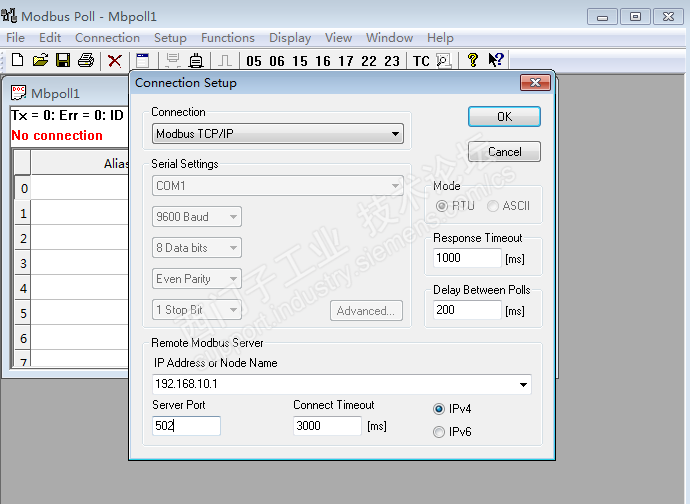
Task: Select row 5 header in Mbpoll1 table
Action: (x=23, y=313)
